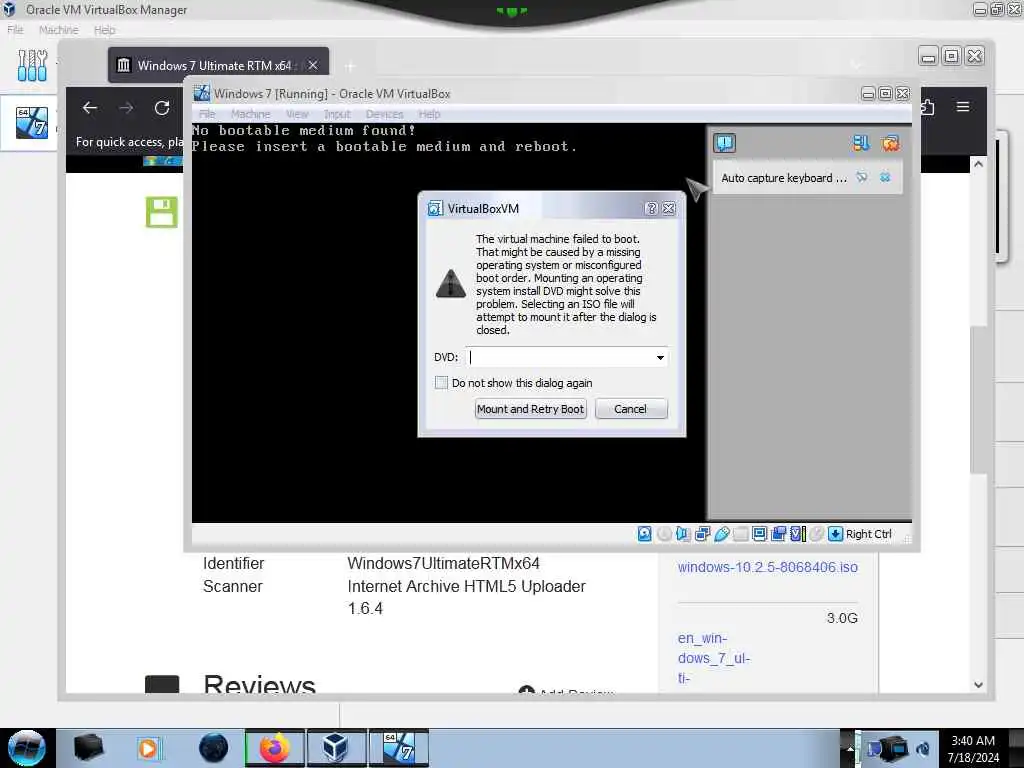Click the keyboard capture arrow beside Right Ctrl
Image resolution: width=1024 pixels, height=768 pixels.
coord(835,534)
